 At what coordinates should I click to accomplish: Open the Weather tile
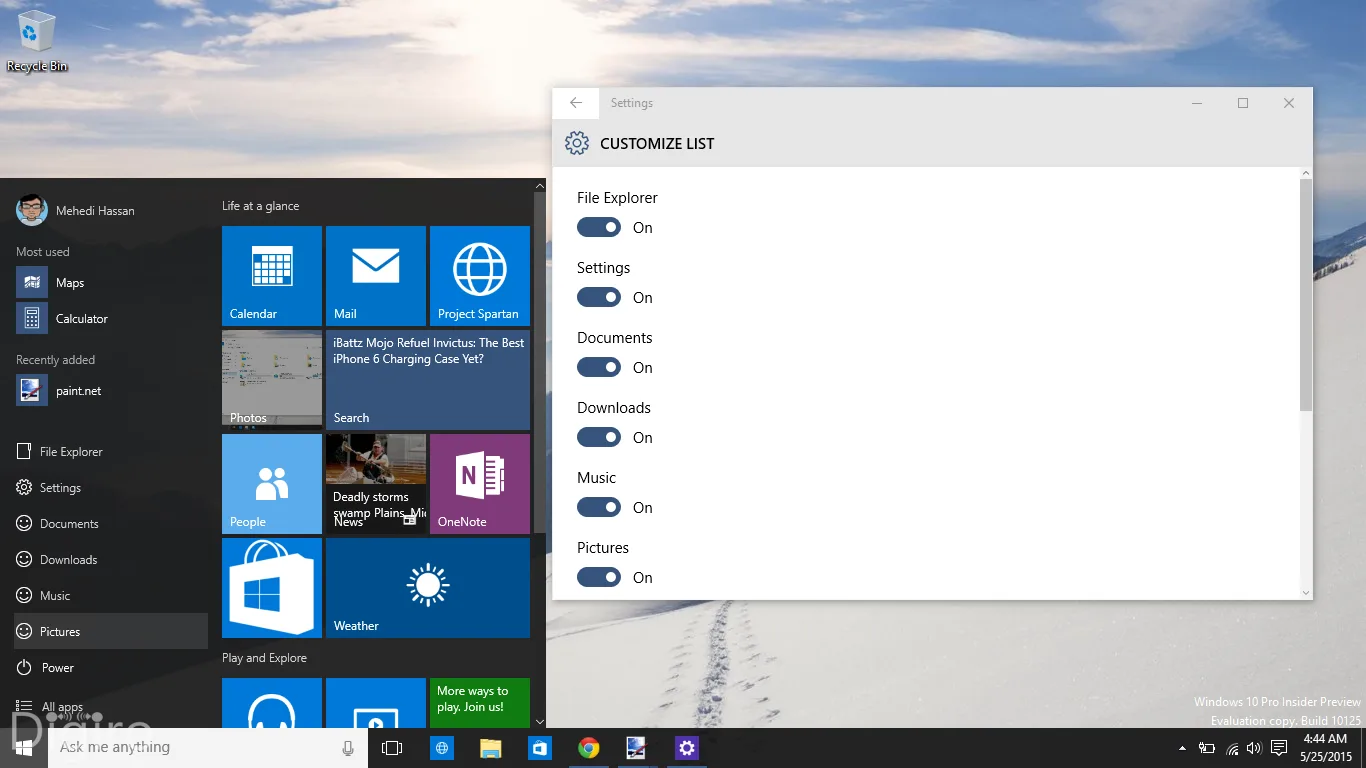tap(428, 588)
